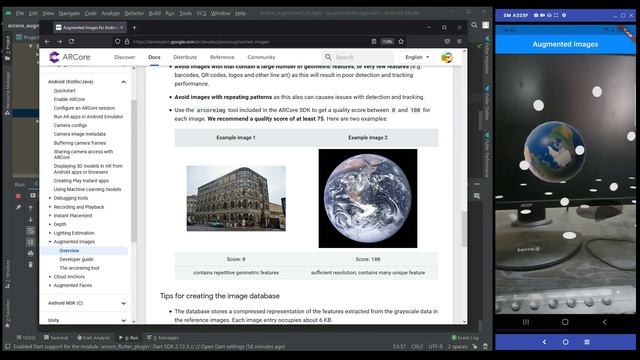
Task: Open Android Studio Build menu
Action: tap(155, 13)
